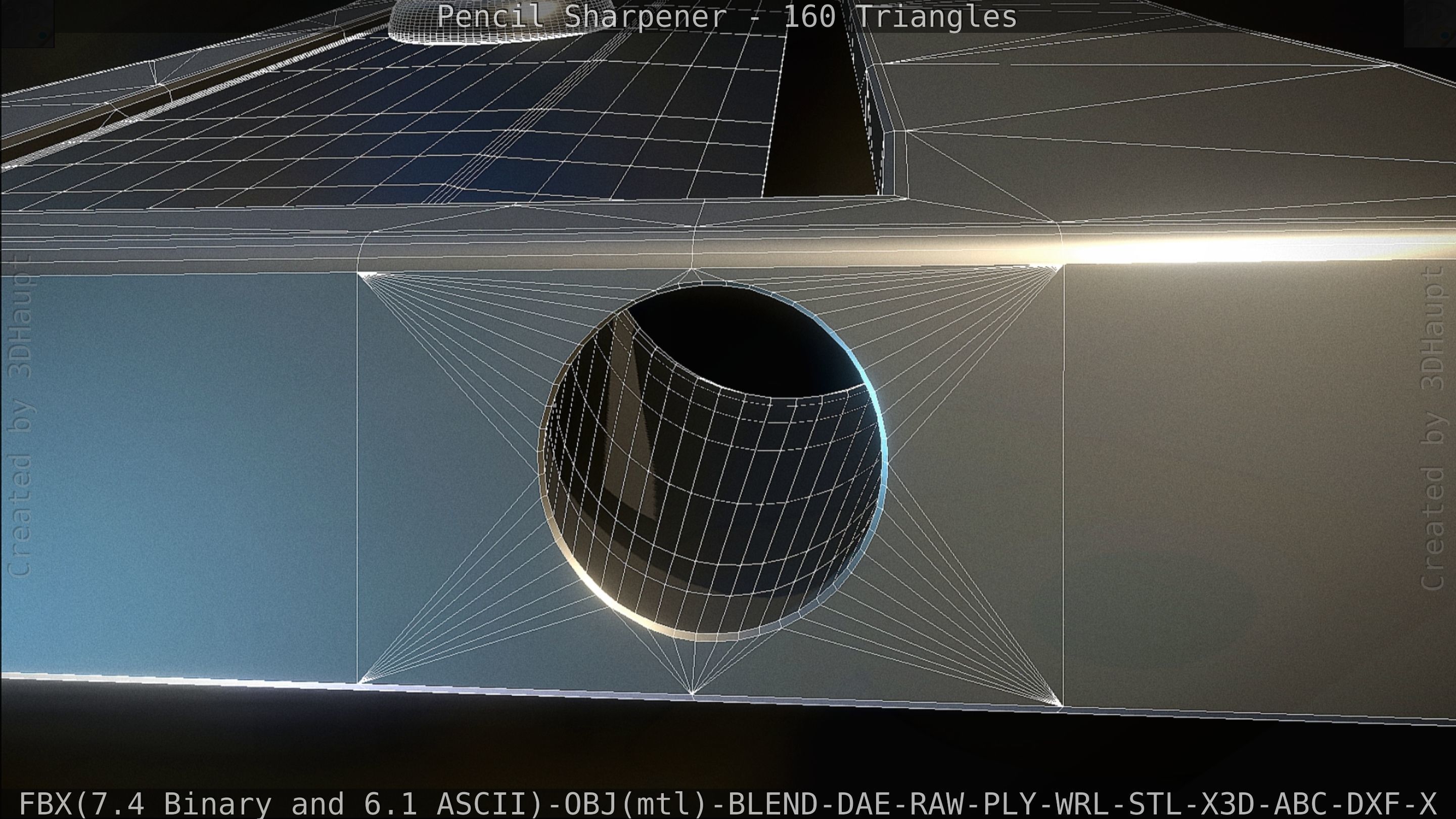The image size is (1456, 819).
Task: Click the "STL" format label in footer
Action: 1156,804
